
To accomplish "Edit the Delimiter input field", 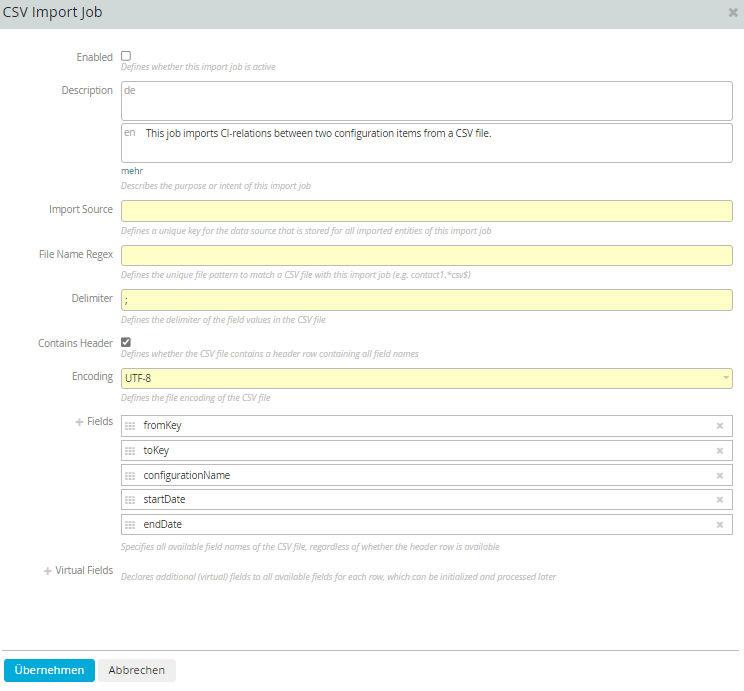I will point(427,300).
